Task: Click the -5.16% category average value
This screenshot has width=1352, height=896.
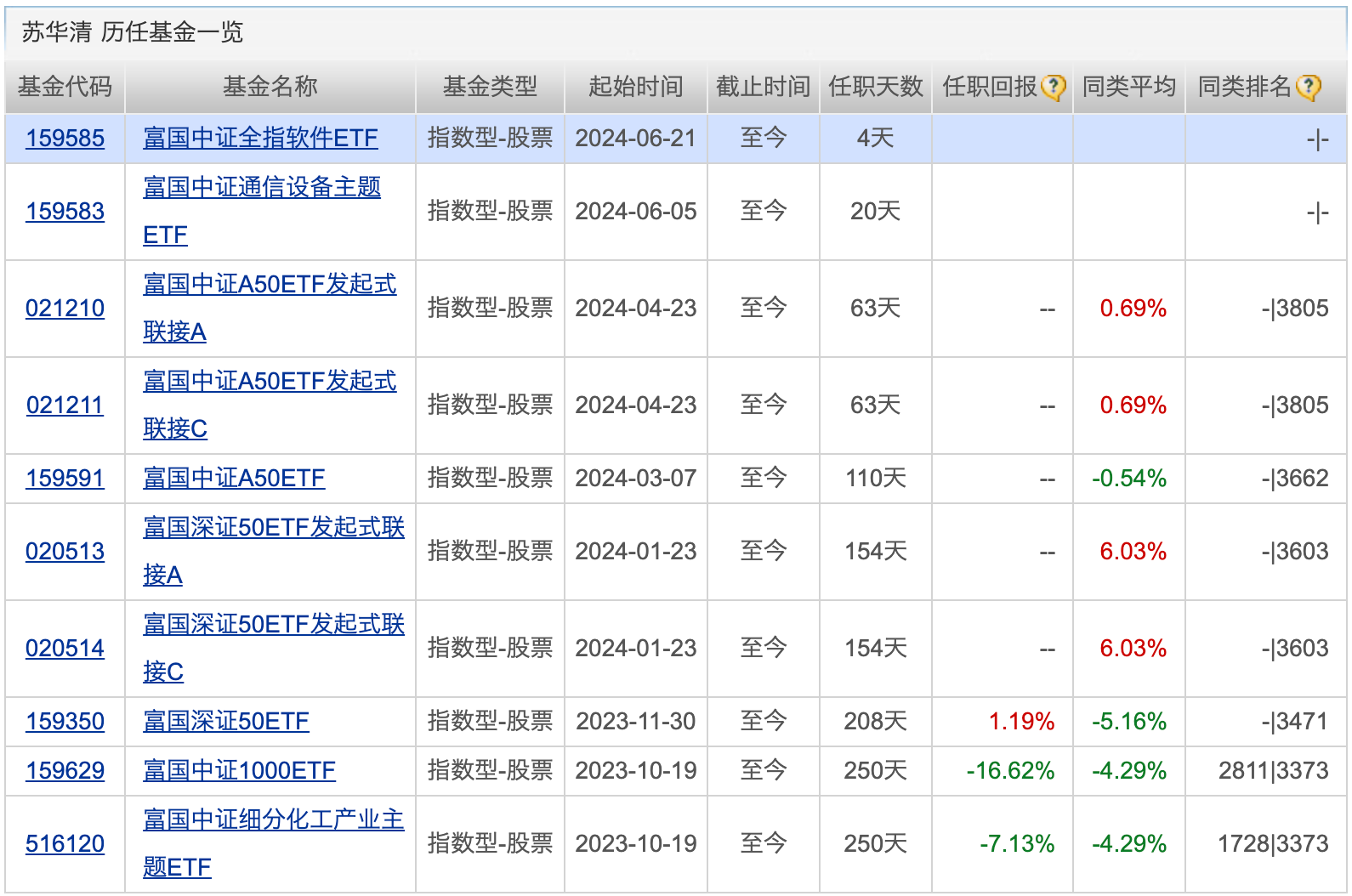Action: coord(1129,722)
